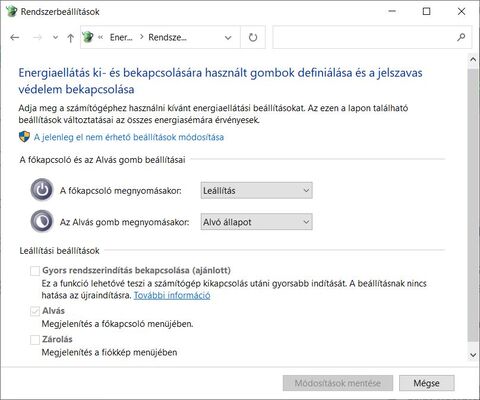Click the shield icon beside the settings link
Viewport: 480px width, 400px height.
24,137
